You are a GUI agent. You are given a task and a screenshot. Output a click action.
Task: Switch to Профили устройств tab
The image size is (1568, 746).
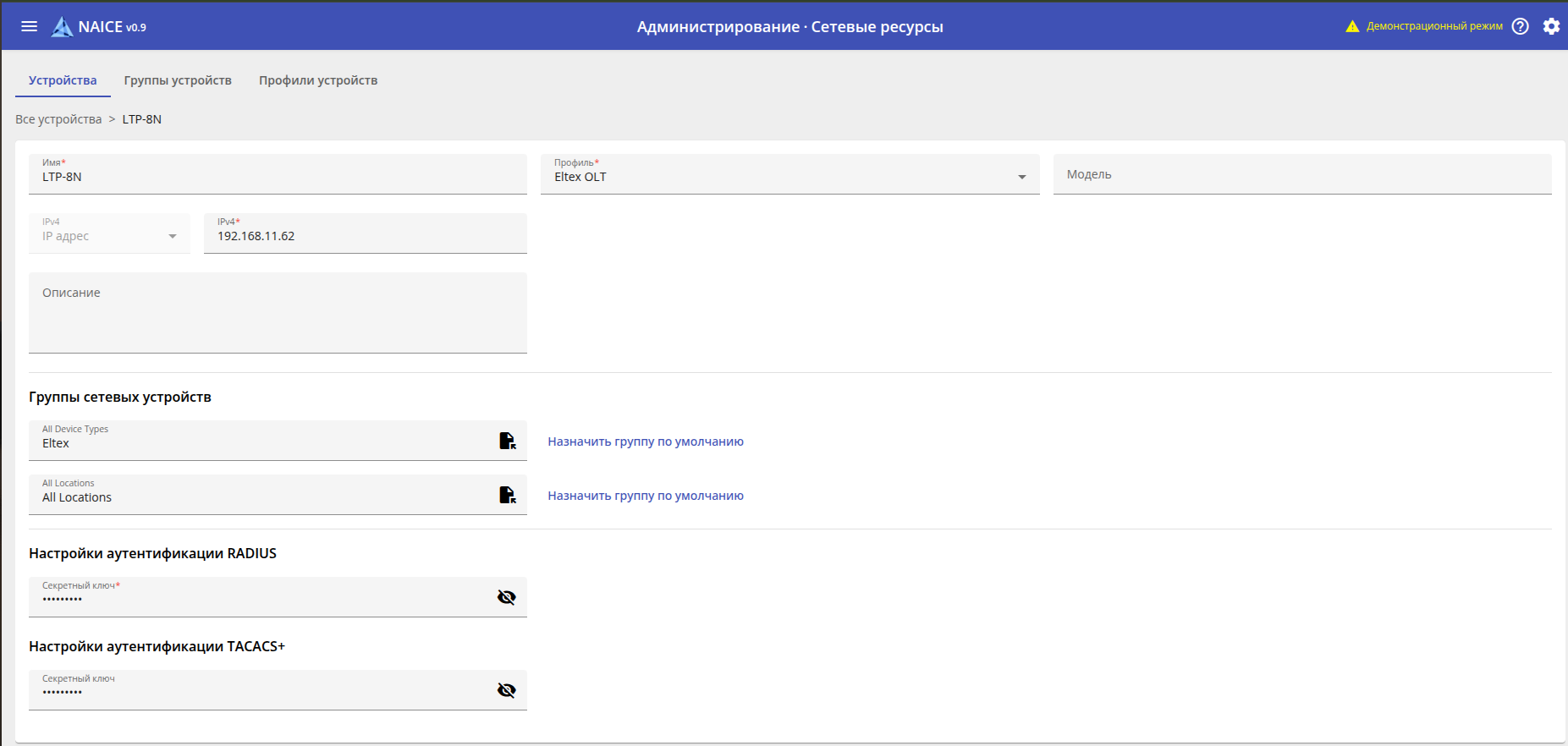pos(318,80)
